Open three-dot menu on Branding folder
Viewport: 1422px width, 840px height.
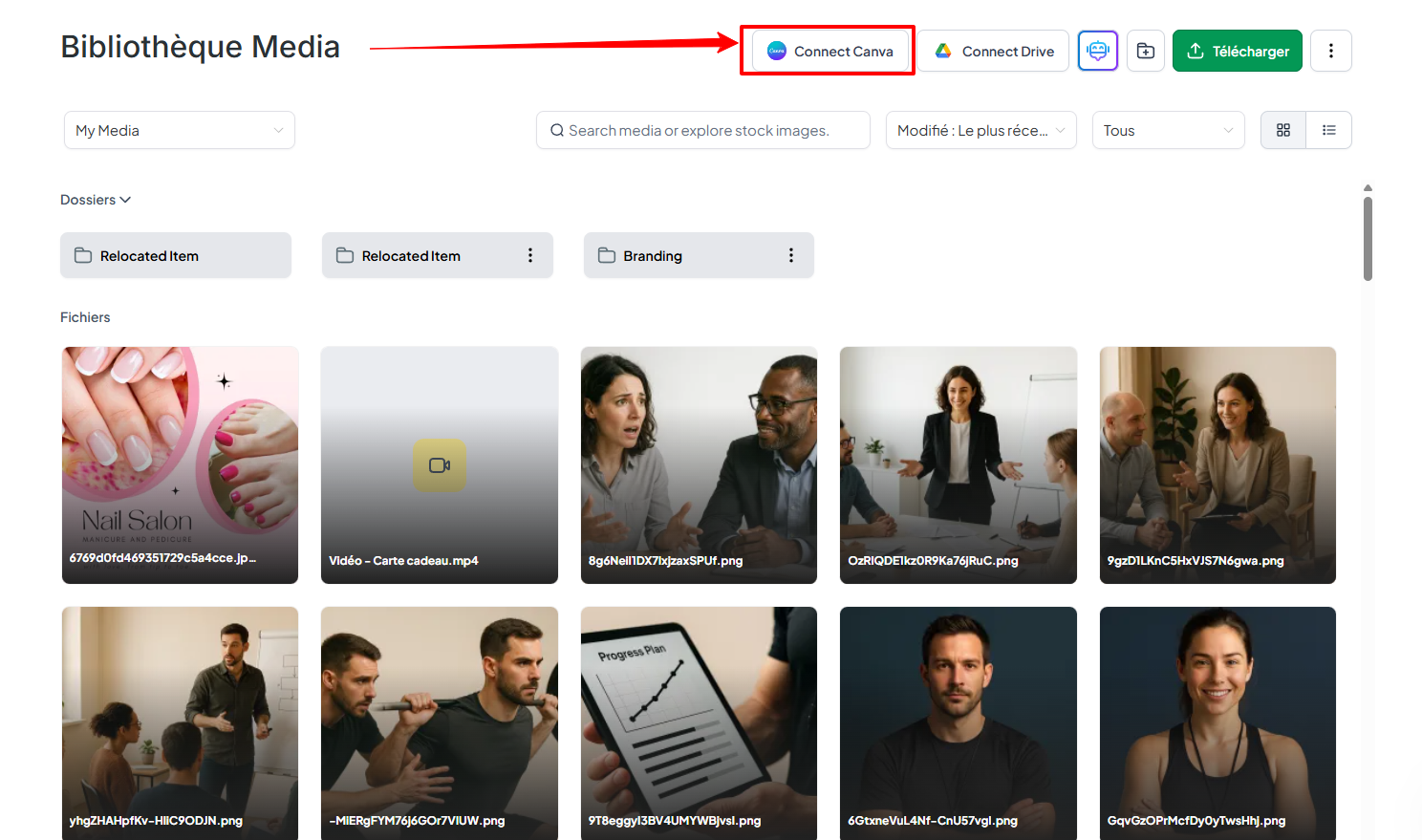pyautogui.click(x=790, y=255)
